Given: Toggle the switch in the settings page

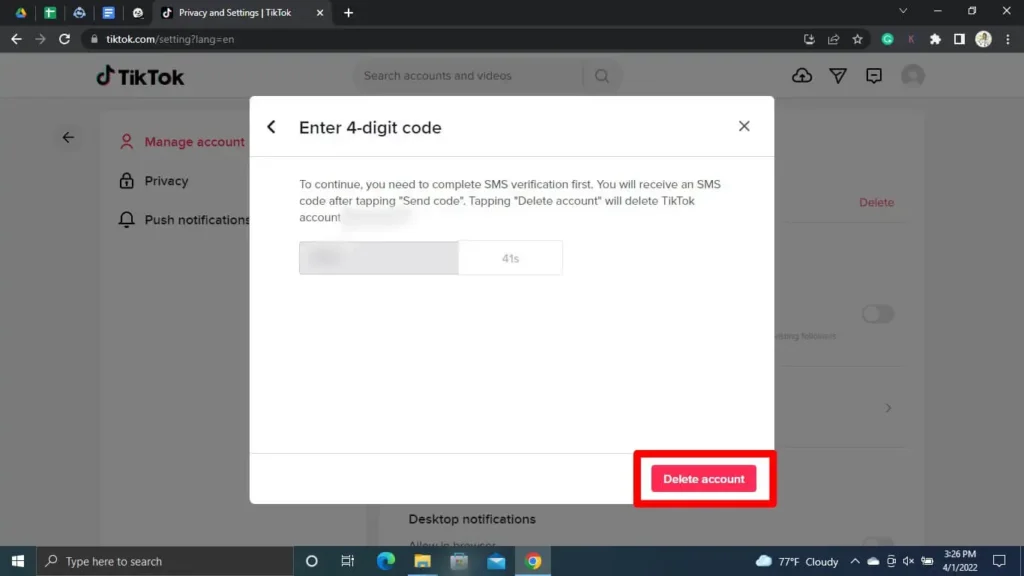Looking at the screenshot, I should point(878,314).
